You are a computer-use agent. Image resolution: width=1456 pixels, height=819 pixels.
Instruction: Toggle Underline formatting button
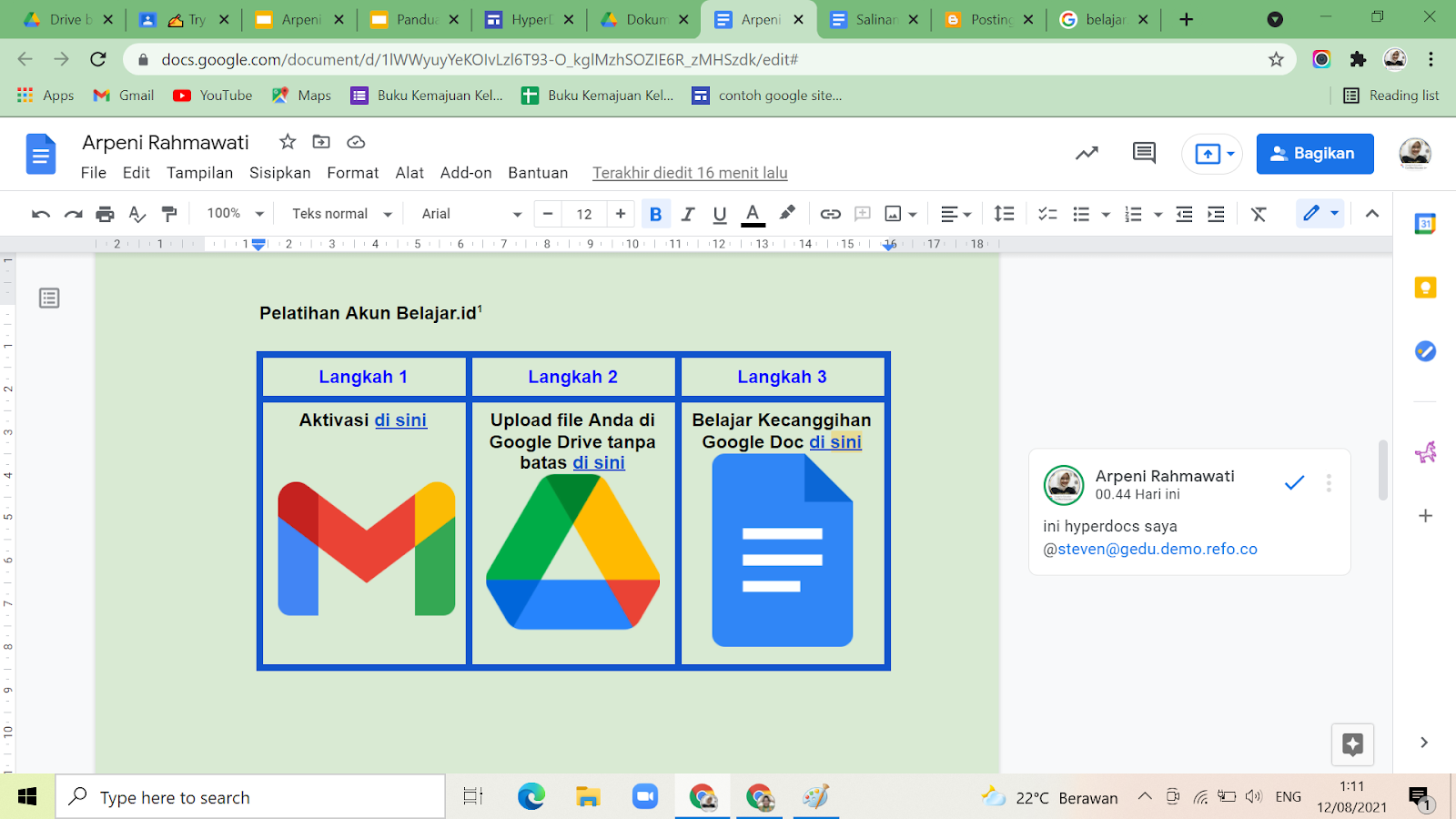720,214
